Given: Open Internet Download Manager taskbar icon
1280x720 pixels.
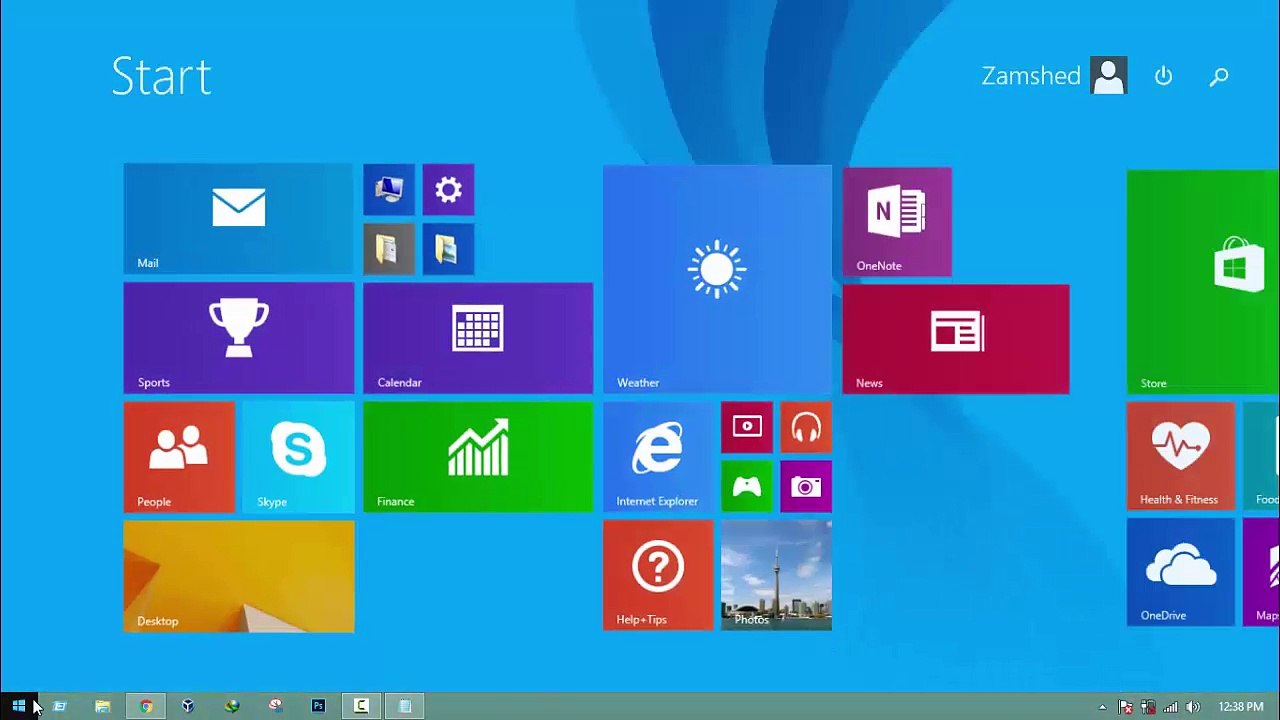Looking at the screenshot, I should [x=232, y=706].
